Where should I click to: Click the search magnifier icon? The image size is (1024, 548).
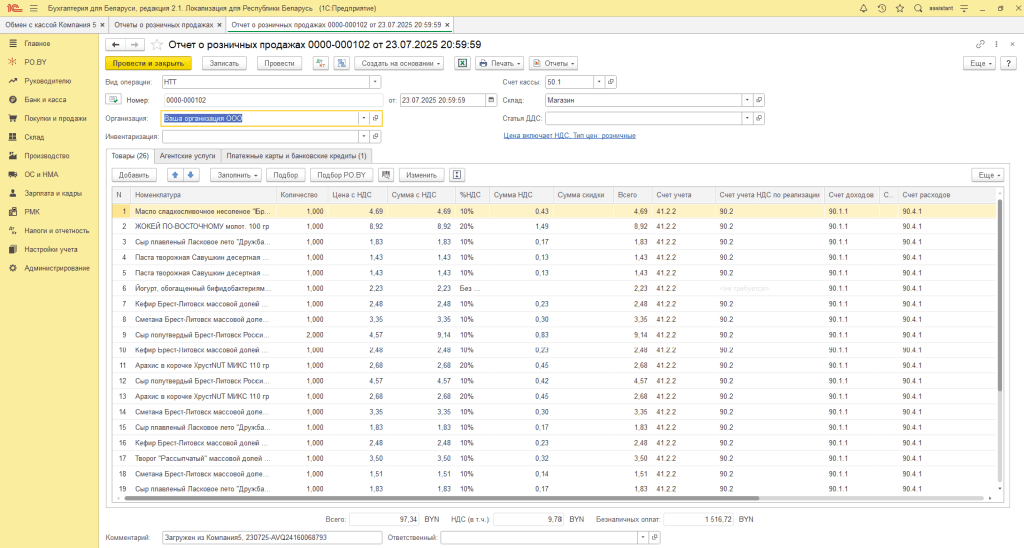point(918,8)
